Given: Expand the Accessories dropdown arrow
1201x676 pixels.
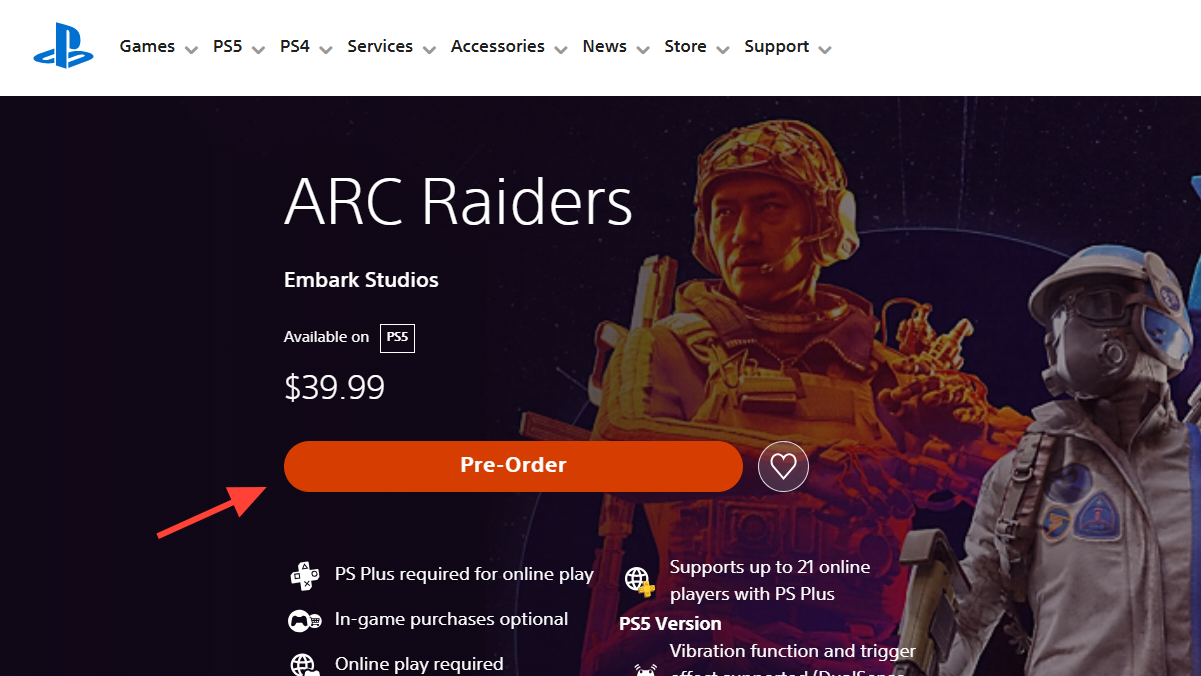Looking at the screenshot, I should click(x=561, y=49).
